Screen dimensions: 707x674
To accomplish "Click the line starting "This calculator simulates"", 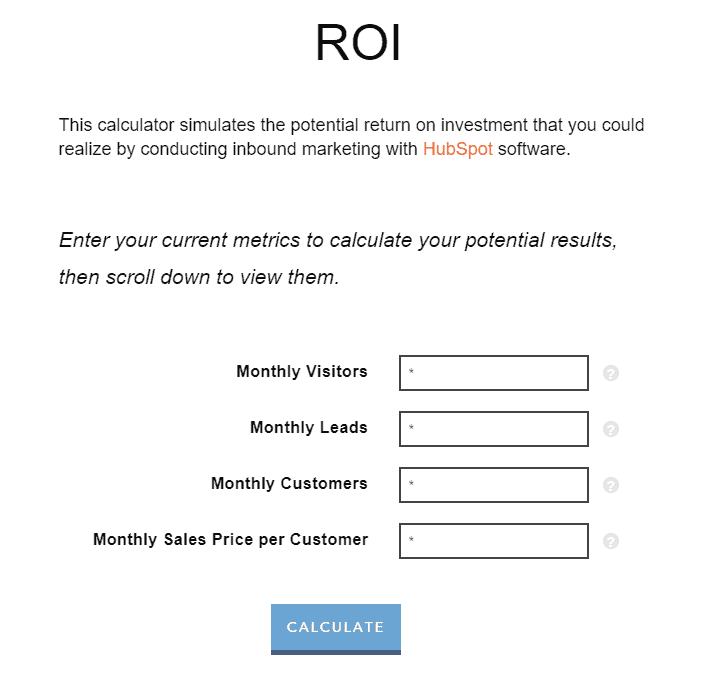I will click(x=351, y=125).
